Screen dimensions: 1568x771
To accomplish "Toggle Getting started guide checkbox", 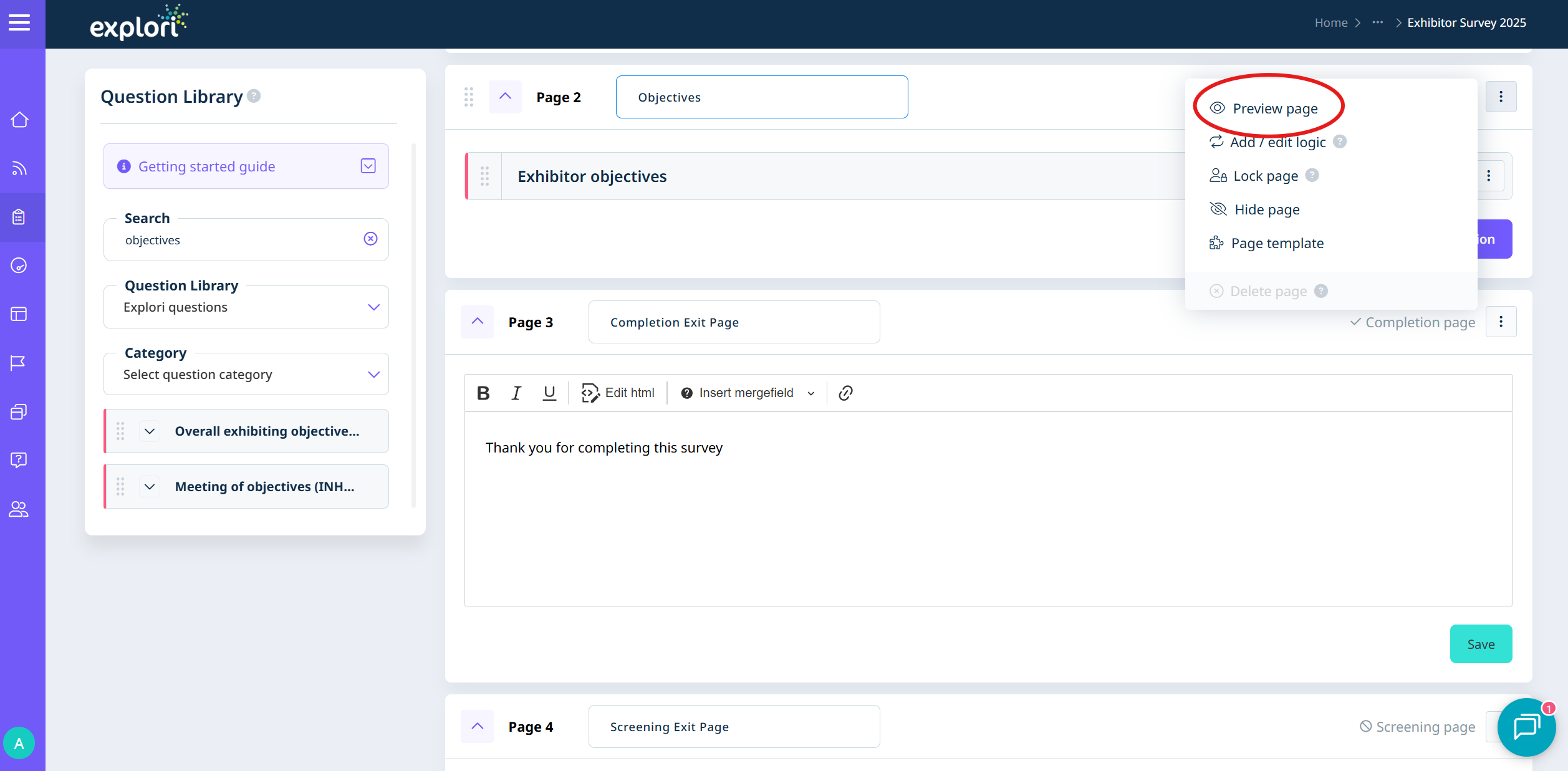I will 368,166.
